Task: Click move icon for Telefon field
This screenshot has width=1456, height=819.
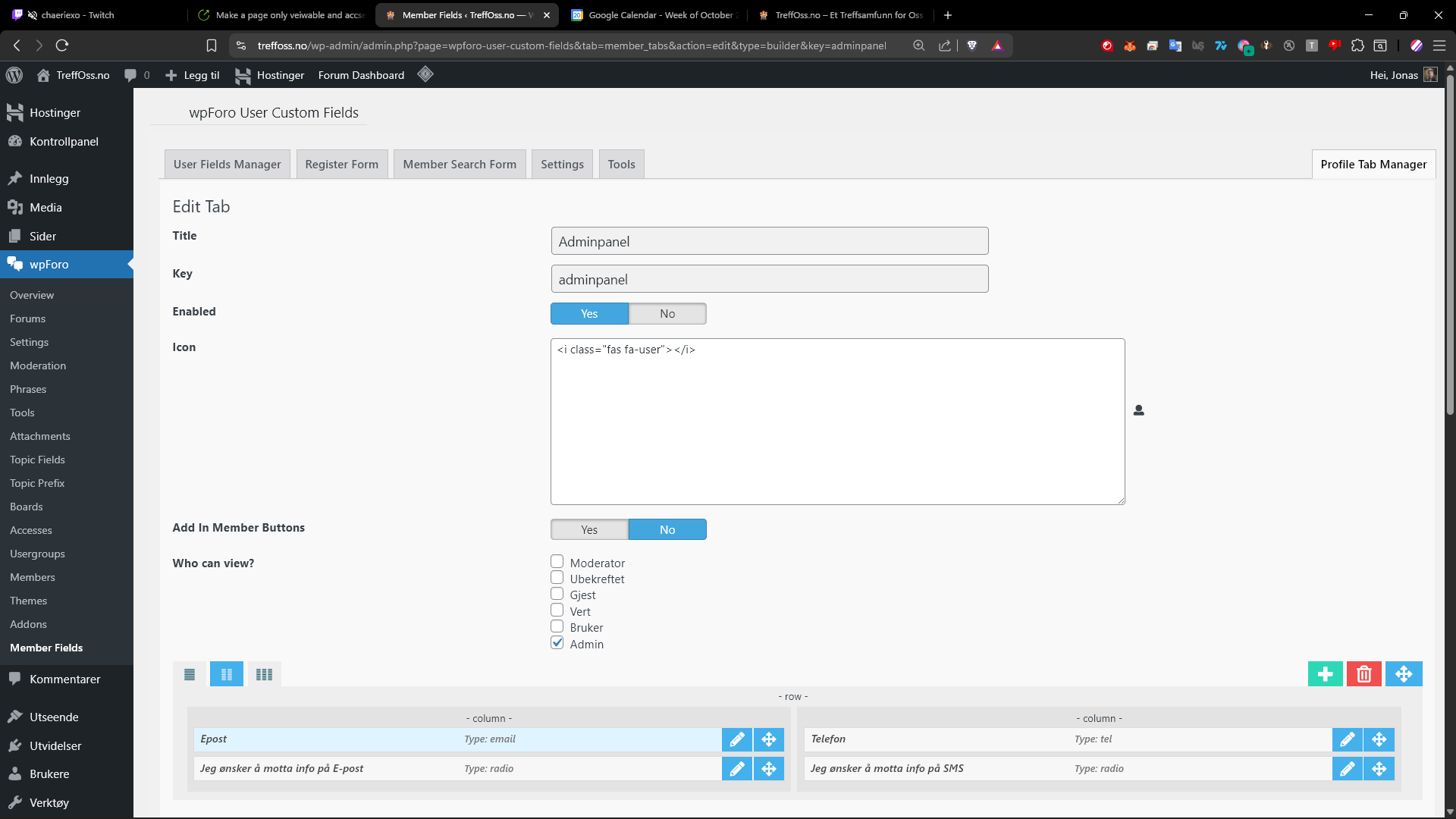Action: tap(1379, 739)
